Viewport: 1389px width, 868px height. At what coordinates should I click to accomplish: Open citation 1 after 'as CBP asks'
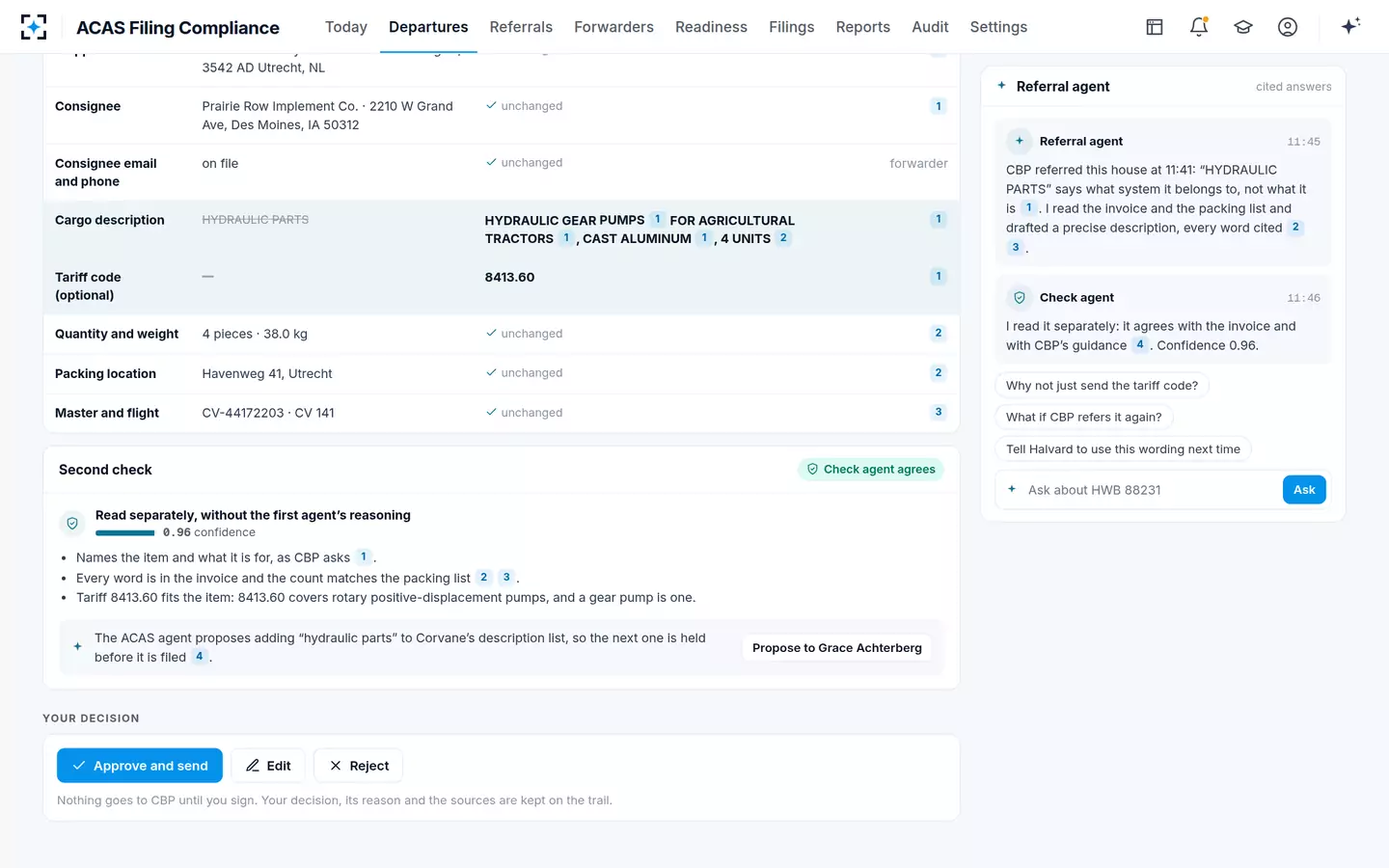tap(364, 556)
